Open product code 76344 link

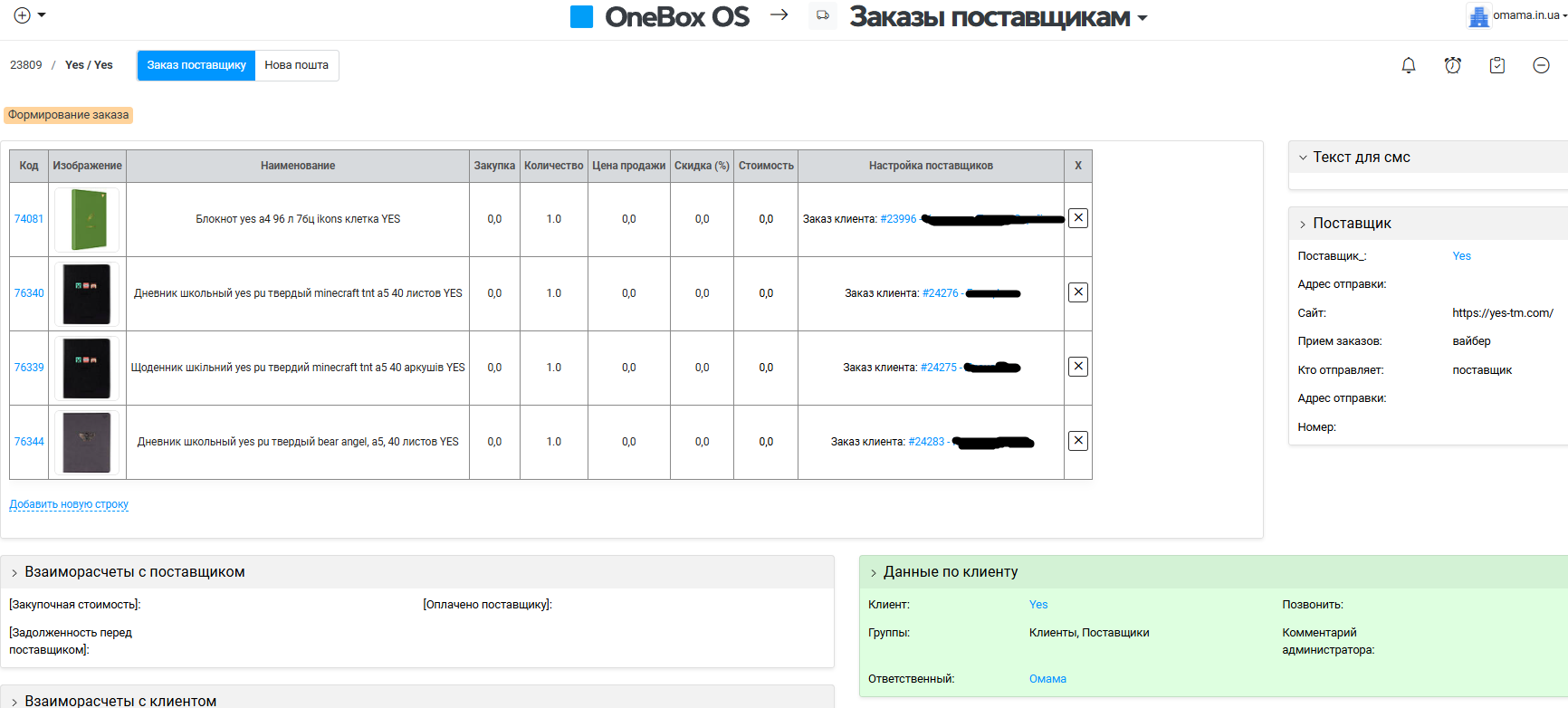pyautogui.click(x=29, y=442)
